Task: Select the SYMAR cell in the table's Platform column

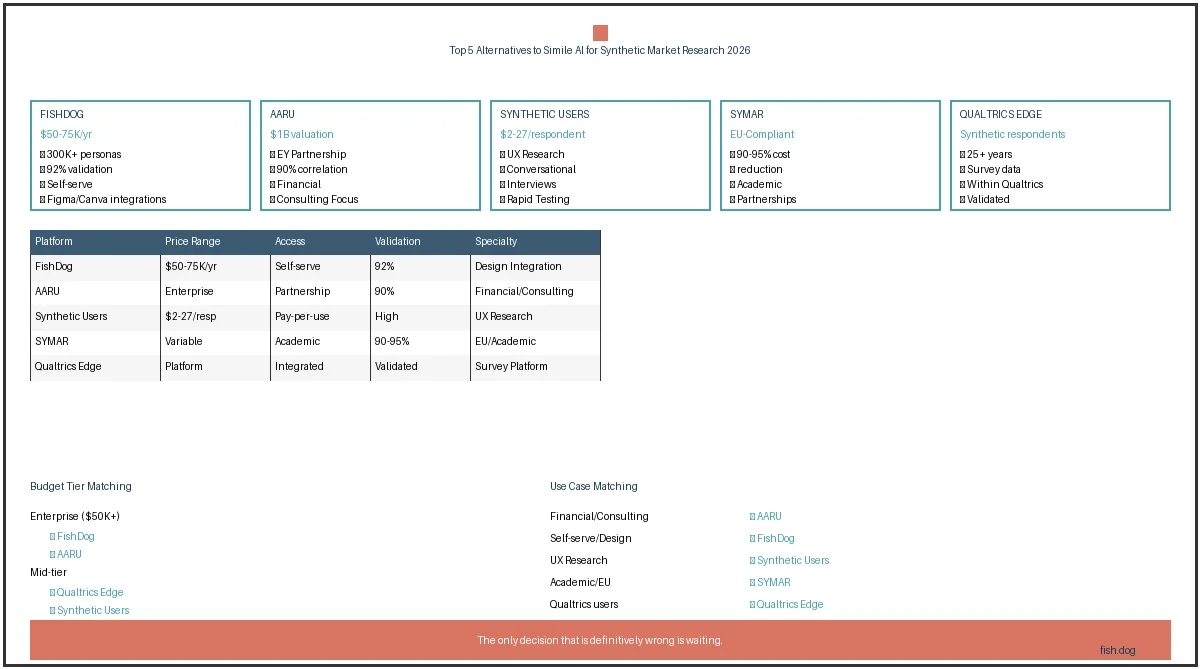Action: (95, 342)
